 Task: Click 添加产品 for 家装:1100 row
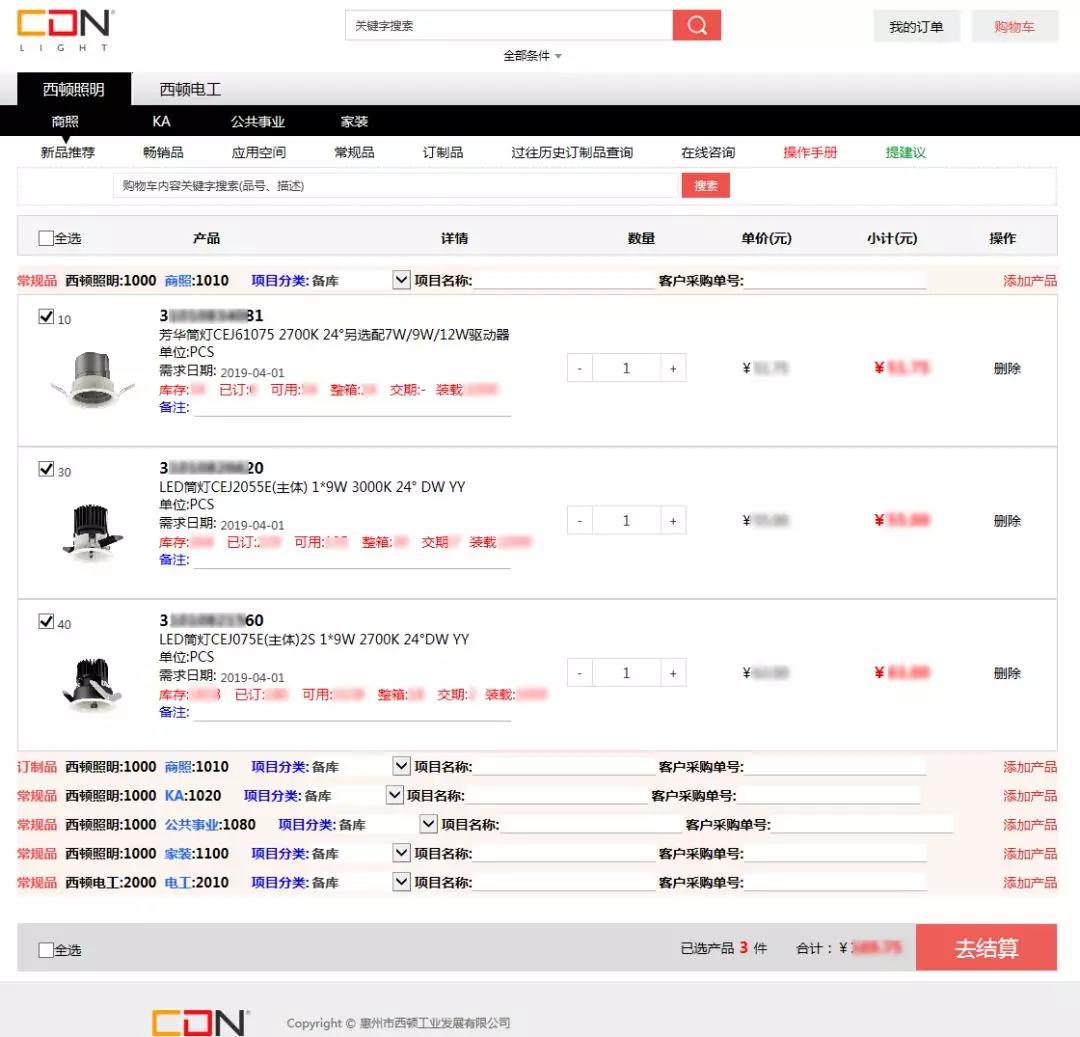point(1030,853)
